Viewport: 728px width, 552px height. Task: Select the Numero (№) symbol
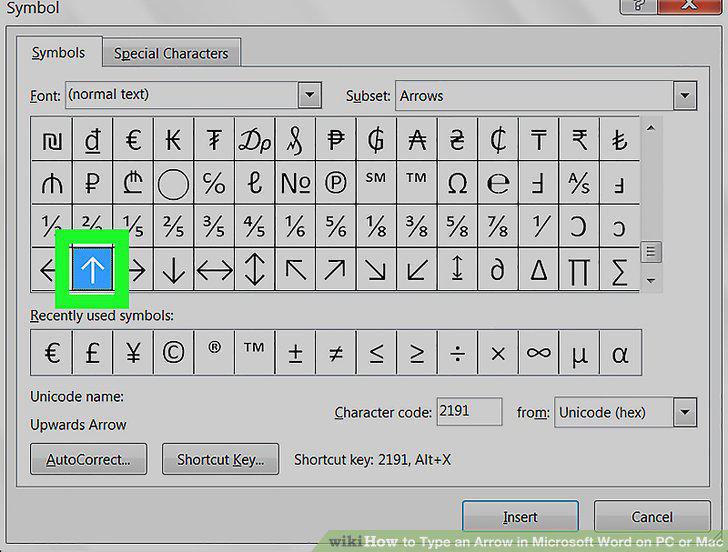point(295,183)
